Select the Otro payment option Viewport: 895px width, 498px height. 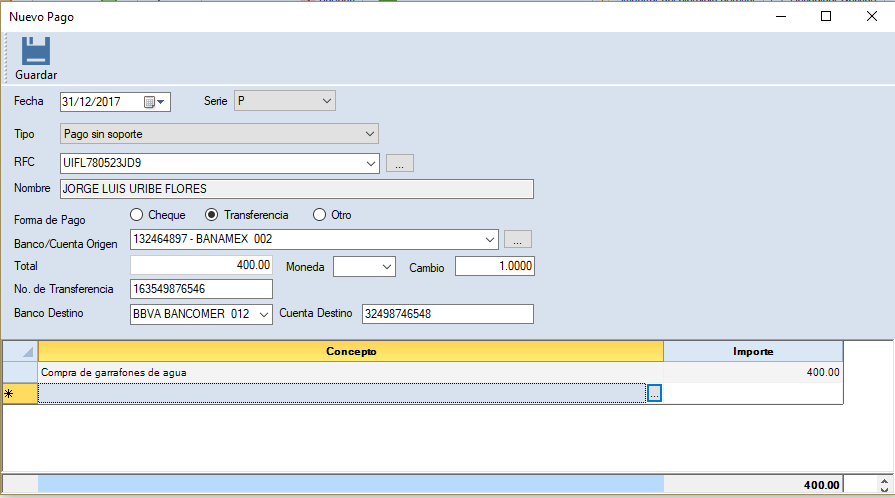[320, 215]
